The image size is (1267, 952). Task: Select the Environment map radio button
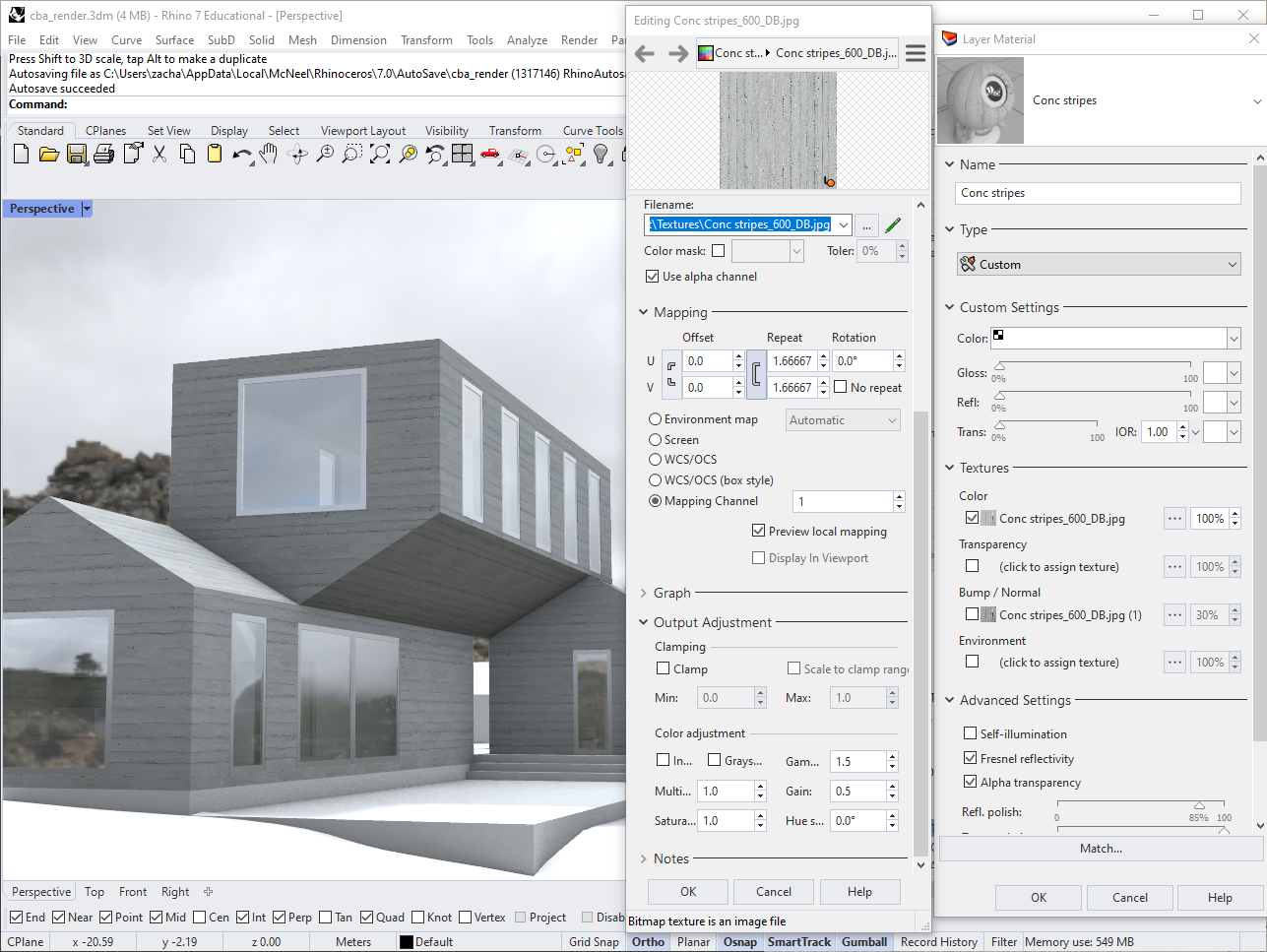coord(655,419)
